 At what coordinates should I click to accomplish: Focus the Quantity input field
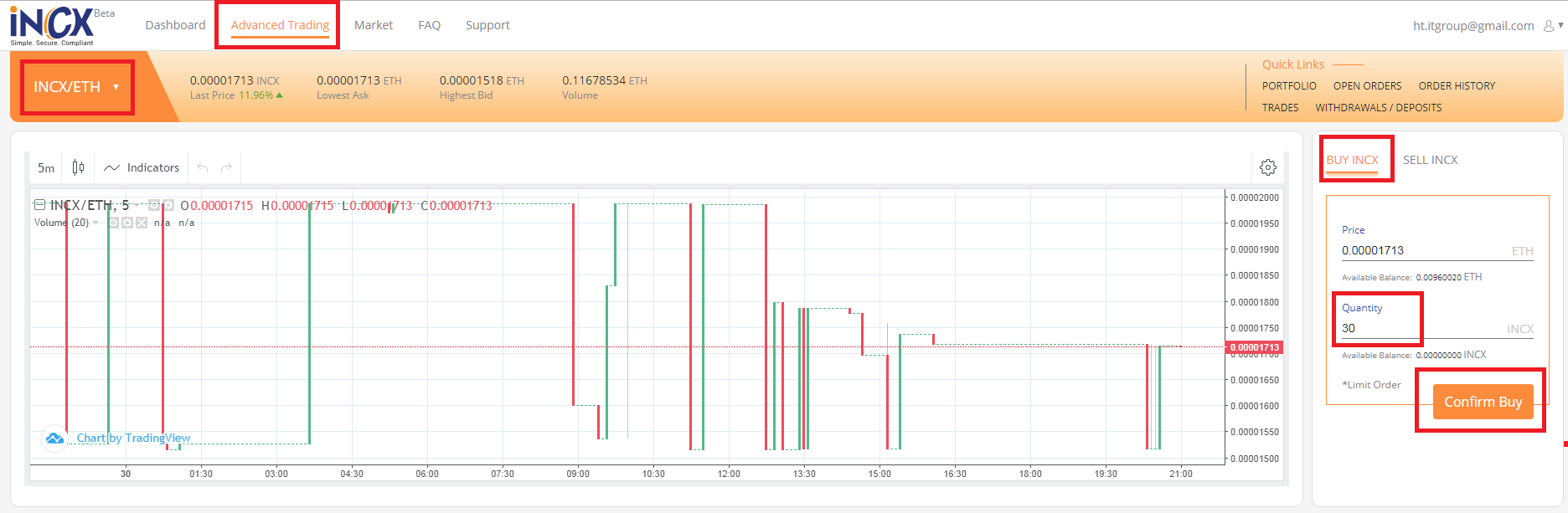pos(1437,328)
